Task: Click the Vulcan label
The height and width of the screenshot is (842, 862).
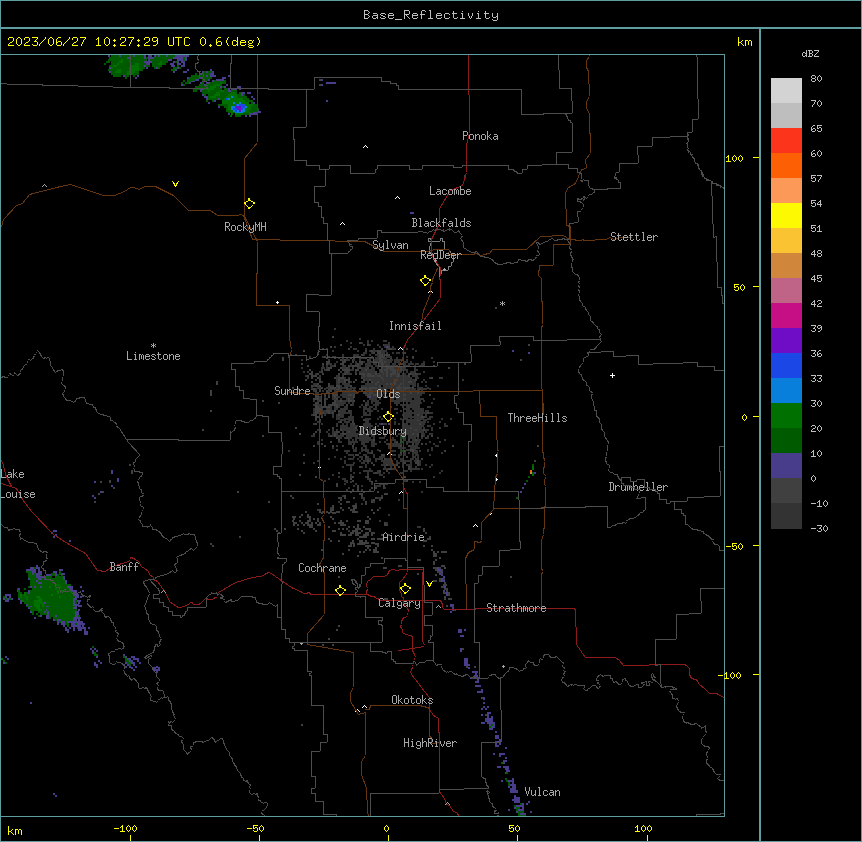Action: pyautogui.click(x=542, y=792)
